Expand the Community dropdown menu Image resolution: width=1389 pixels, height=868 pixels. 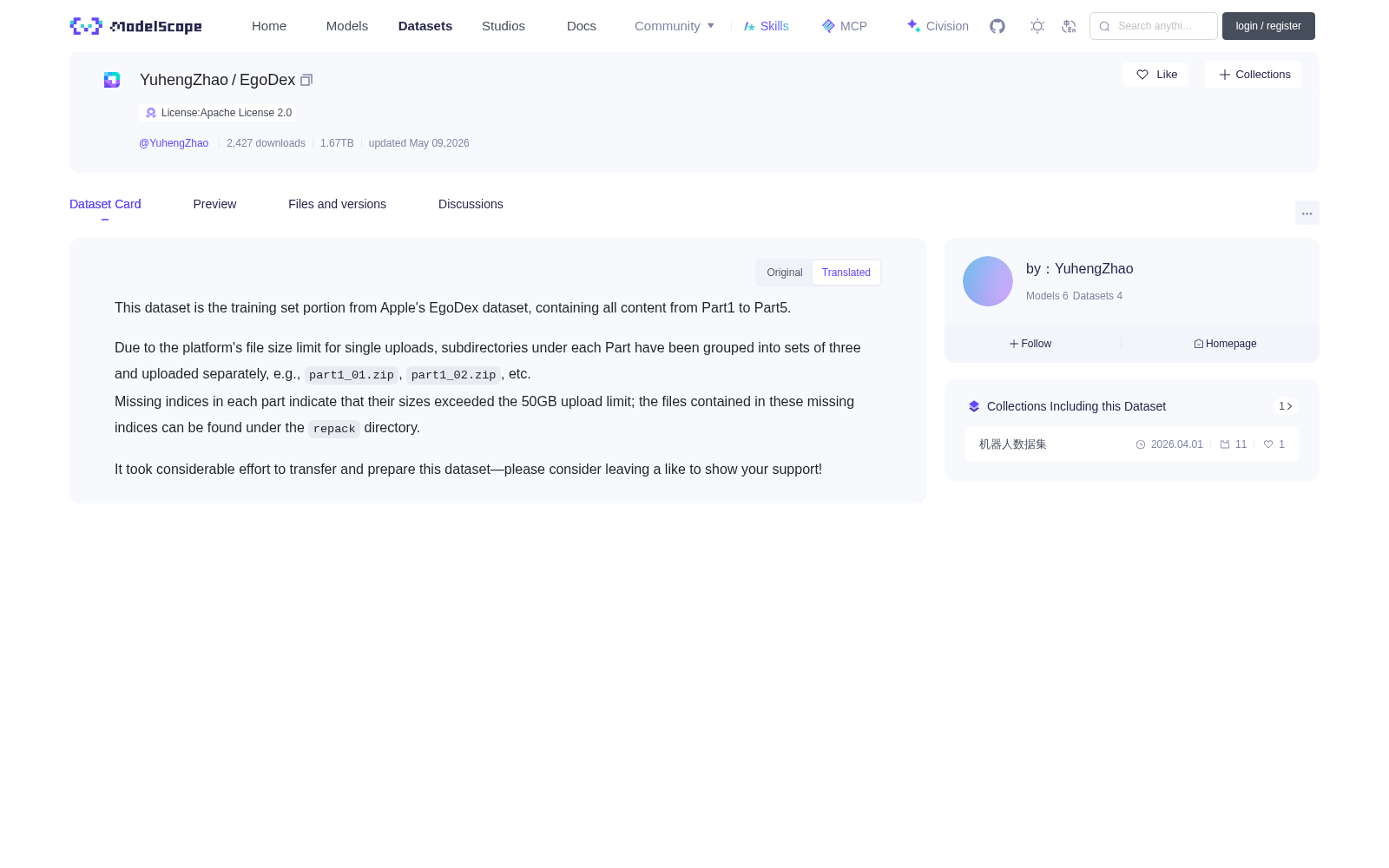click(675, 26)
